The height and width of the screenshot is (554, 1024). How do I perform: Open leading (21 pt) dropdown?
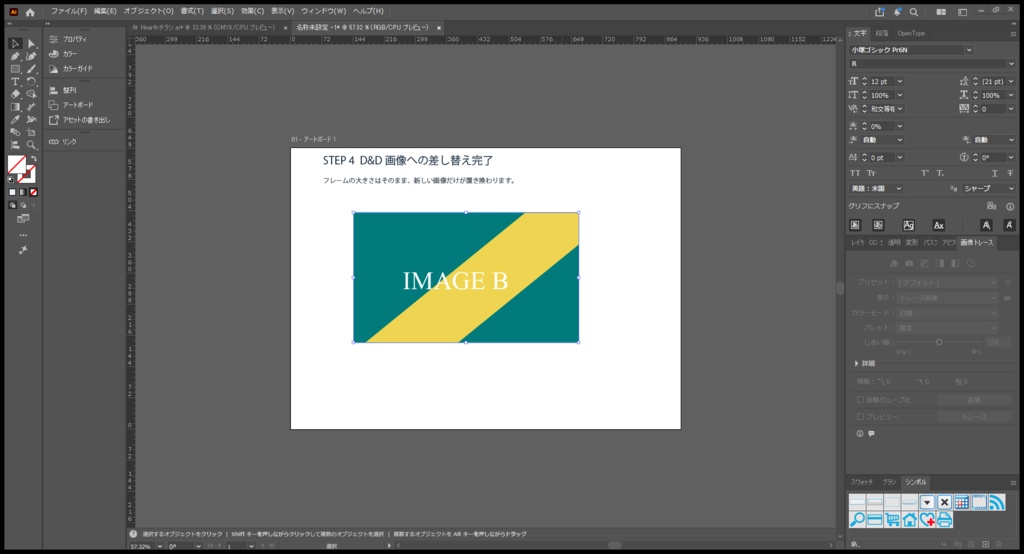(x=1011, y=82)
